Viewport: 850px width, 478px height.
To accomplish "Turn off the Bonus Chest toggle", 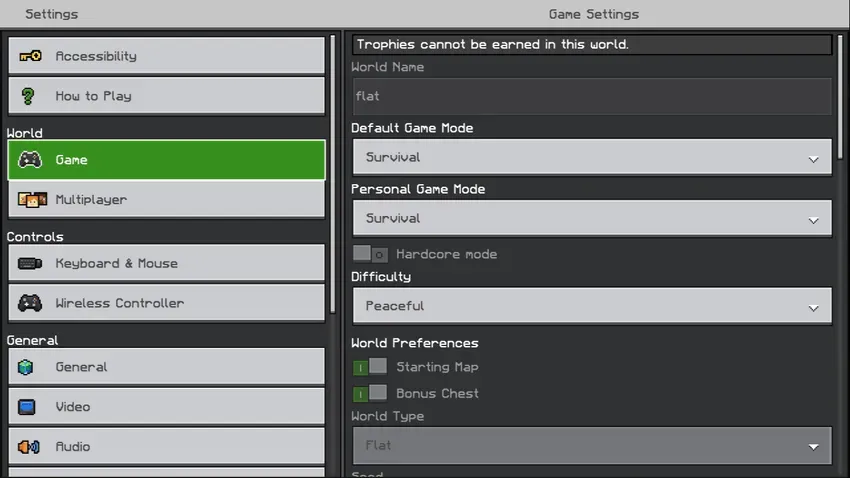I will [x=370, y=393].
